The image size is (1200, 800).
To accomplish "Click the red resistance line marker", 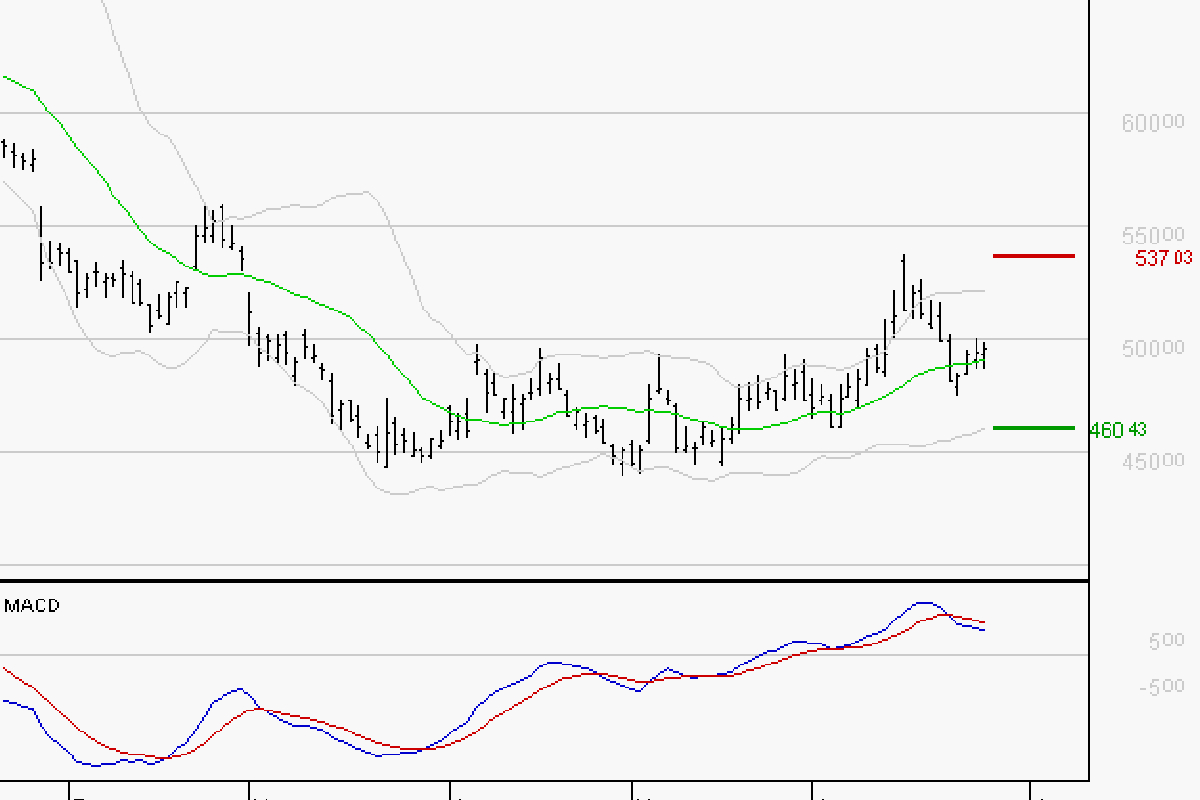I will click(1034, 256).
